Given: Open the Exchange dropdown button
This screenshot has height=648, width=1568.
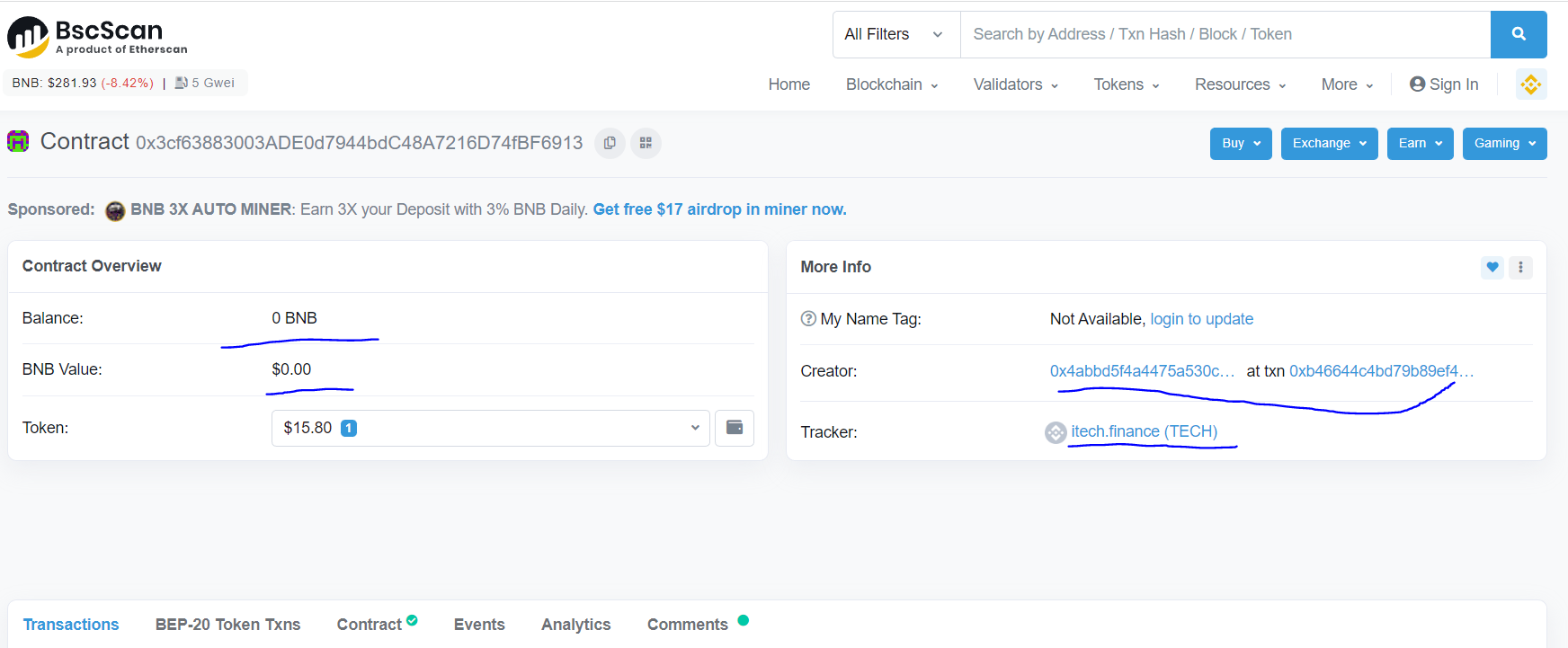Looking at the screenshot, I should pyautogui.click(x=1330, y=144).
